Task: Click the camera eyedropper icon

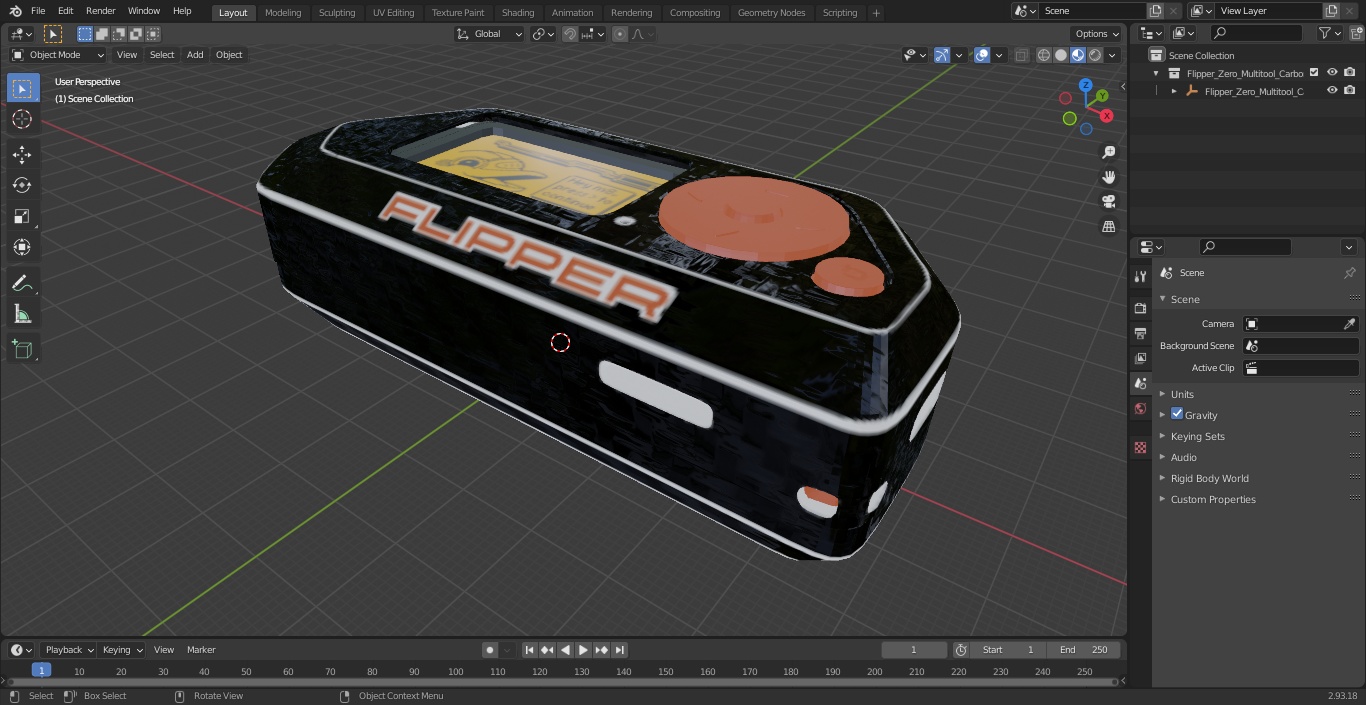Action: pyautogui.click(x=1349, y=324)
